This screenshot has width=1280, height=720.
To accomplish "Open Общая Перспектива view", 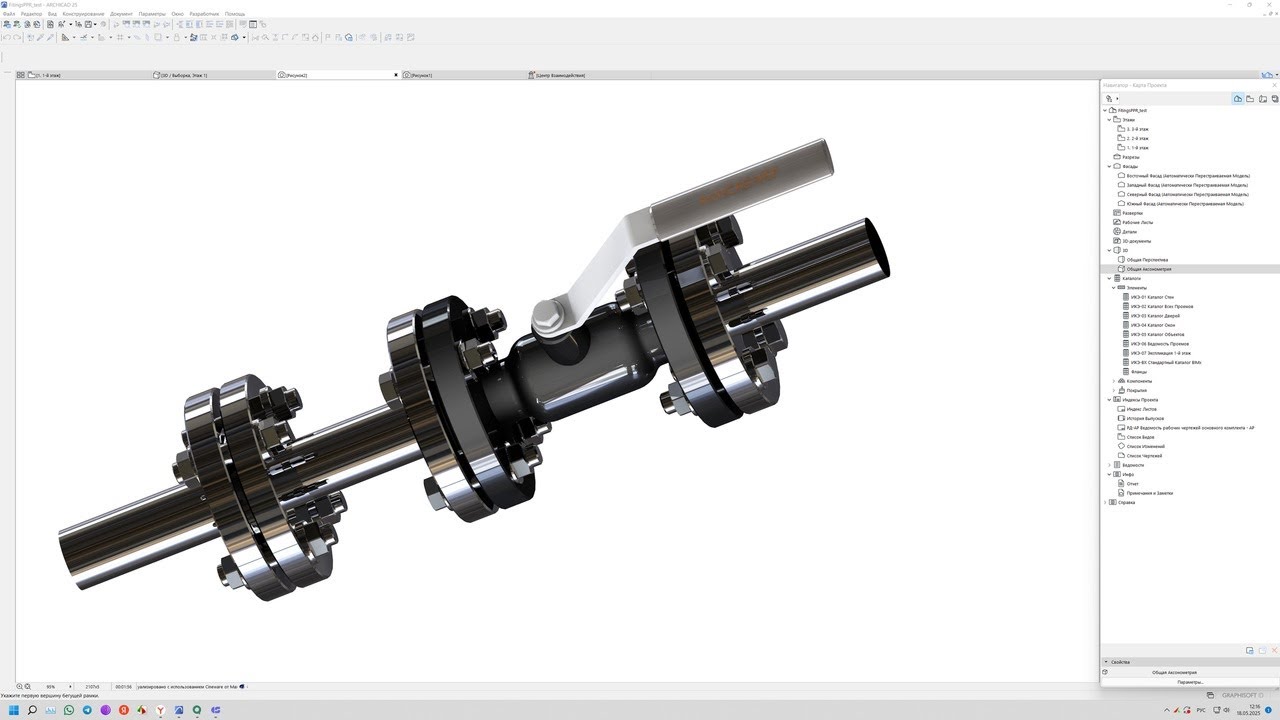I will [x=1147, y=260].
